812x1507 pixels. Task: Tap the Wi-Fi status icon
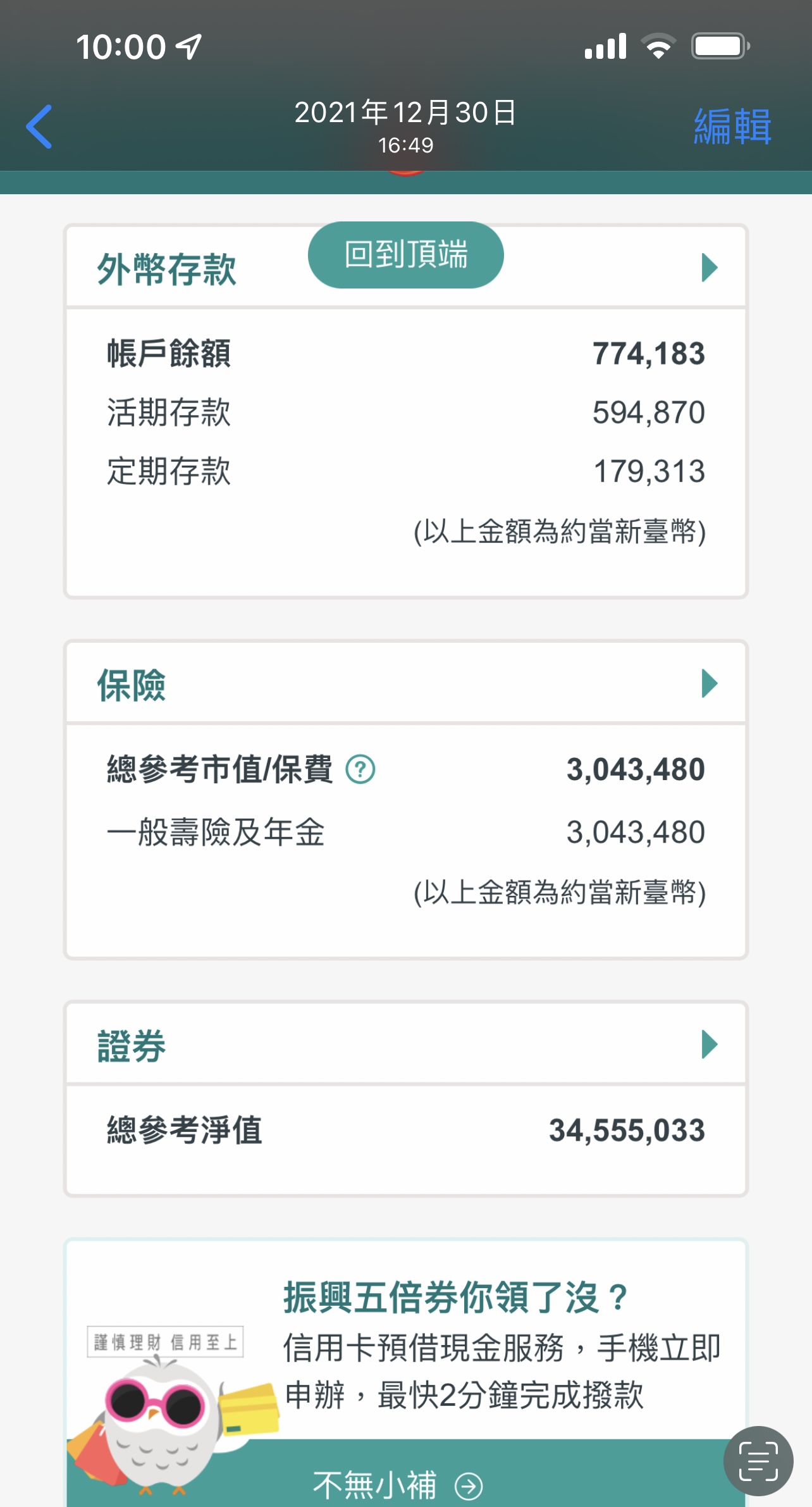(x=658, y=46)
